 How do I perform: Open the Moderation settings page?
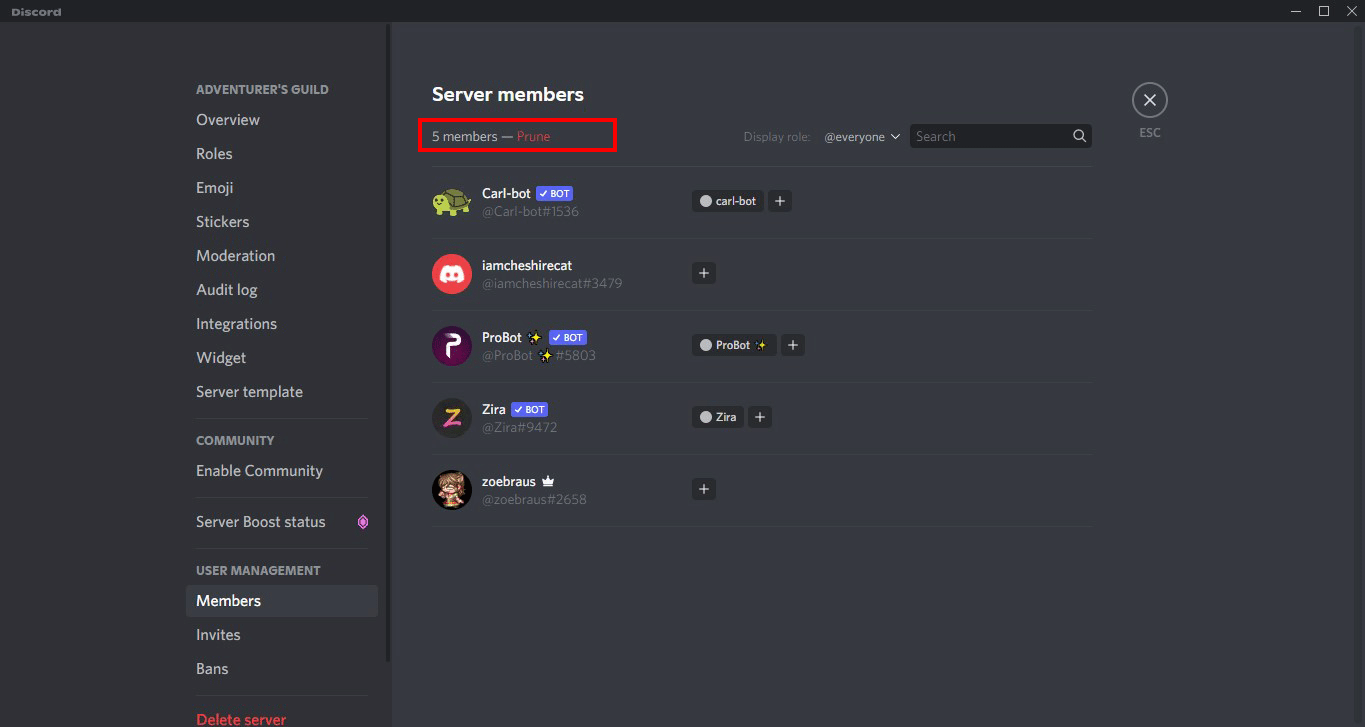(x=235, y=256)
